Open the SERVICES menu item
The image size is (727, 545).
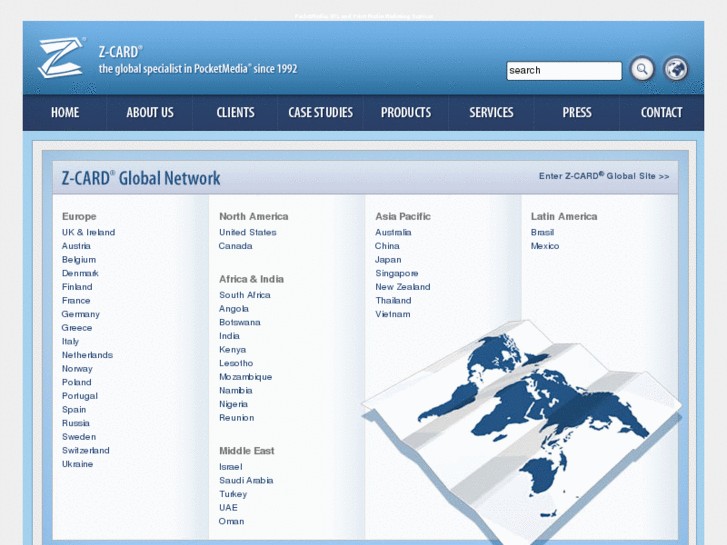(491, 112)
